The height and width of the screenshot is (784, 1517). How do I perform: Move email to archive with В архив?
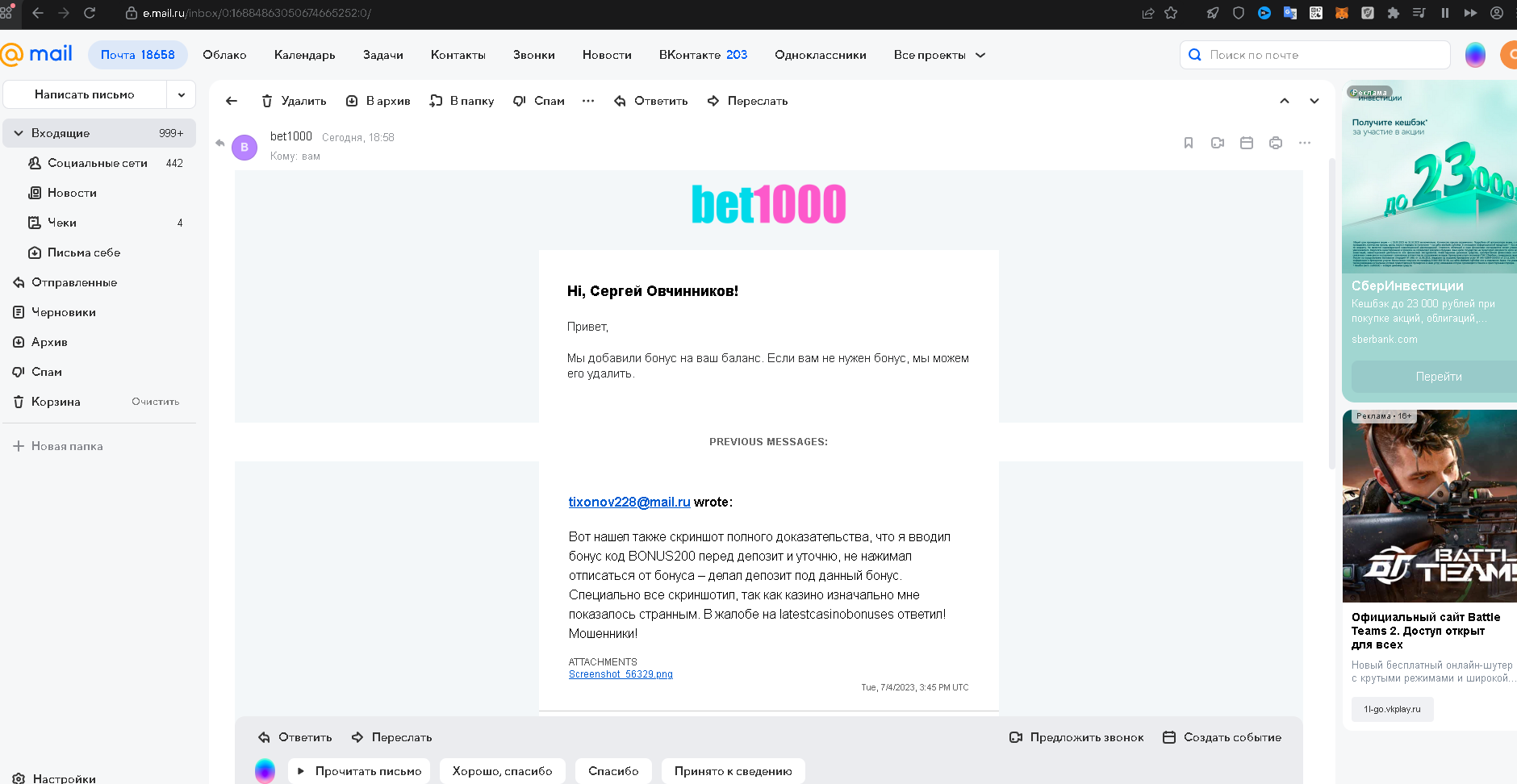point(378,101)
